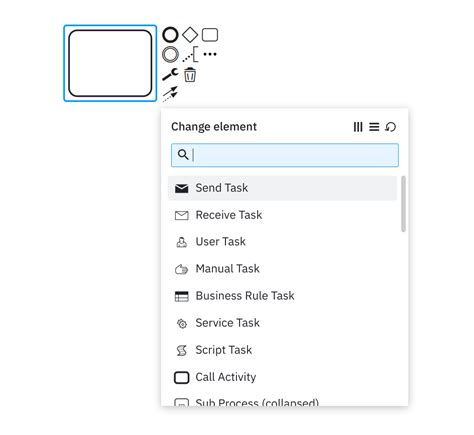This screenshot has height=435, width=474.
Task: Pick Call Activity in the popup
Action: pyautogui.click(x=282, y=377)
